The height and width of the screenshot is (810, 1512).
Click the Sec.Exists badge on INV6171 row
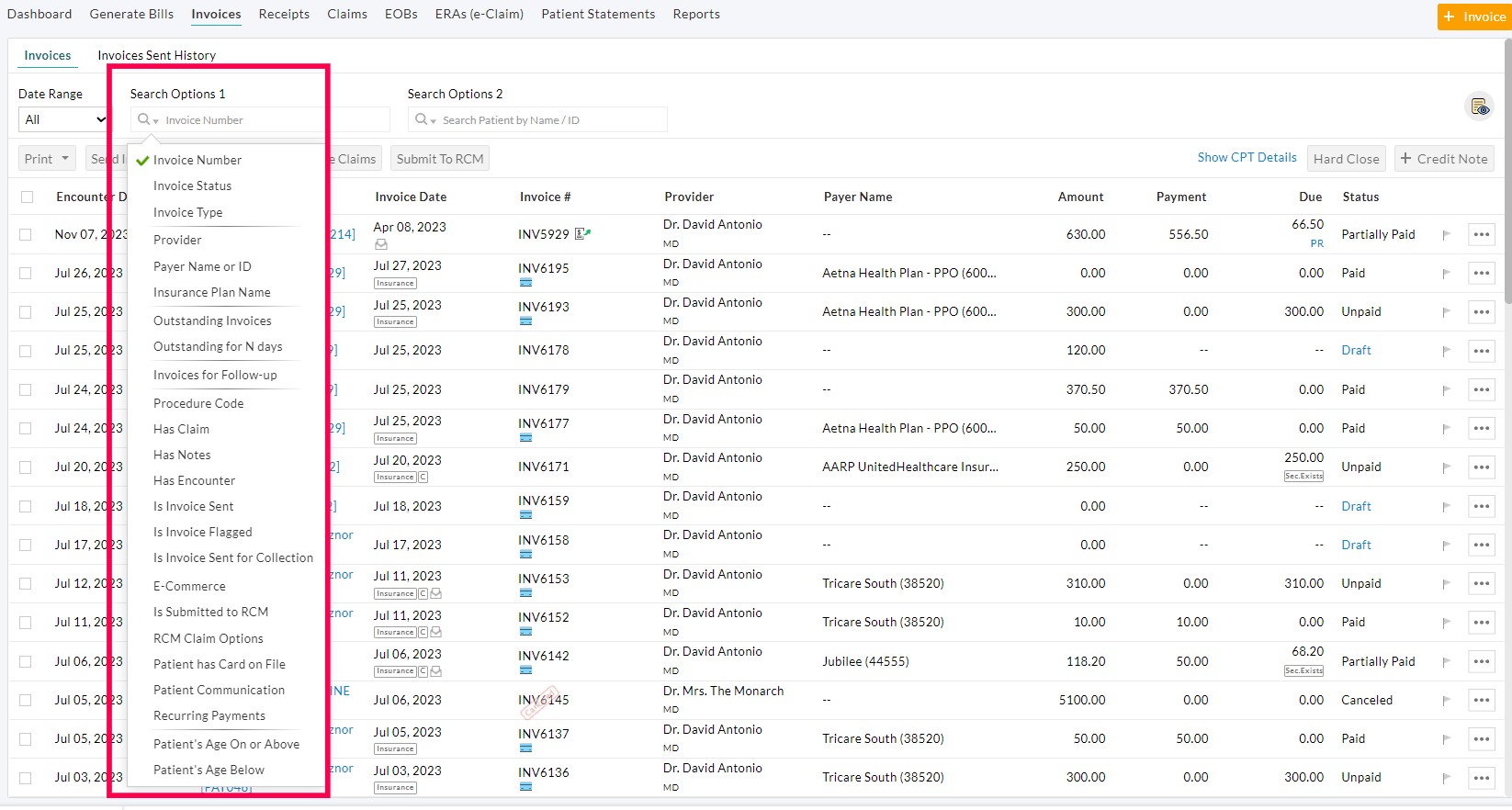click(1303, 476)
